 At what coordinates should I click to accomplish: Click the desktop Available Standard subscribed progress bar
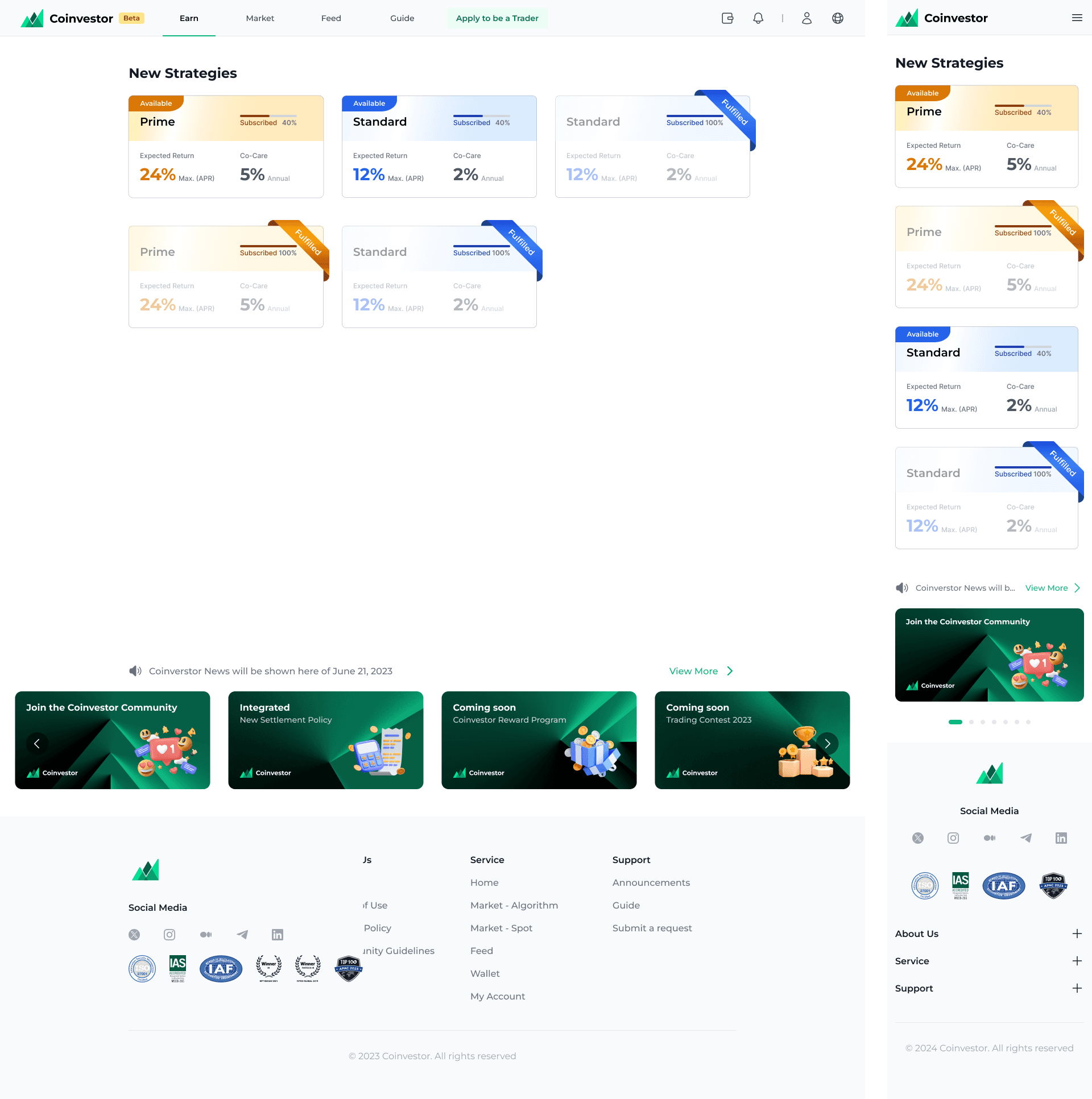(481, 116)
